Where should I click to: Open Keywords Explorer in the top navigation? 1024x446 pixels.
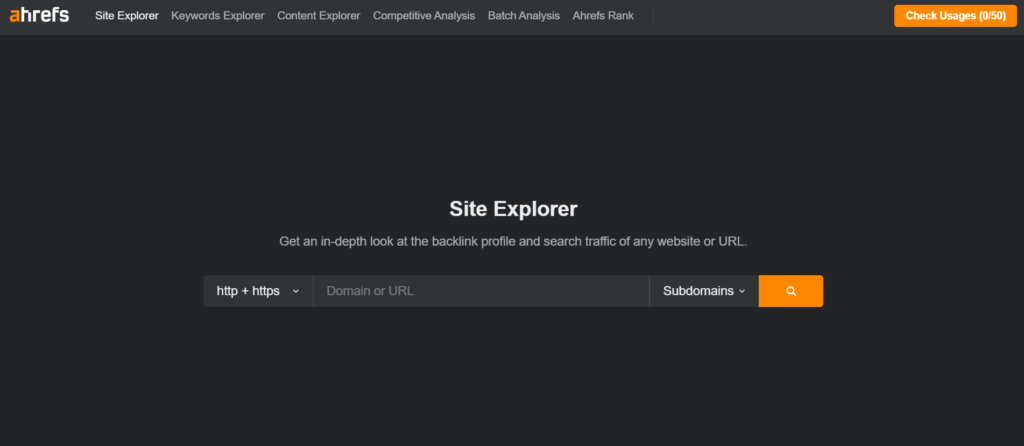(217, 16)
